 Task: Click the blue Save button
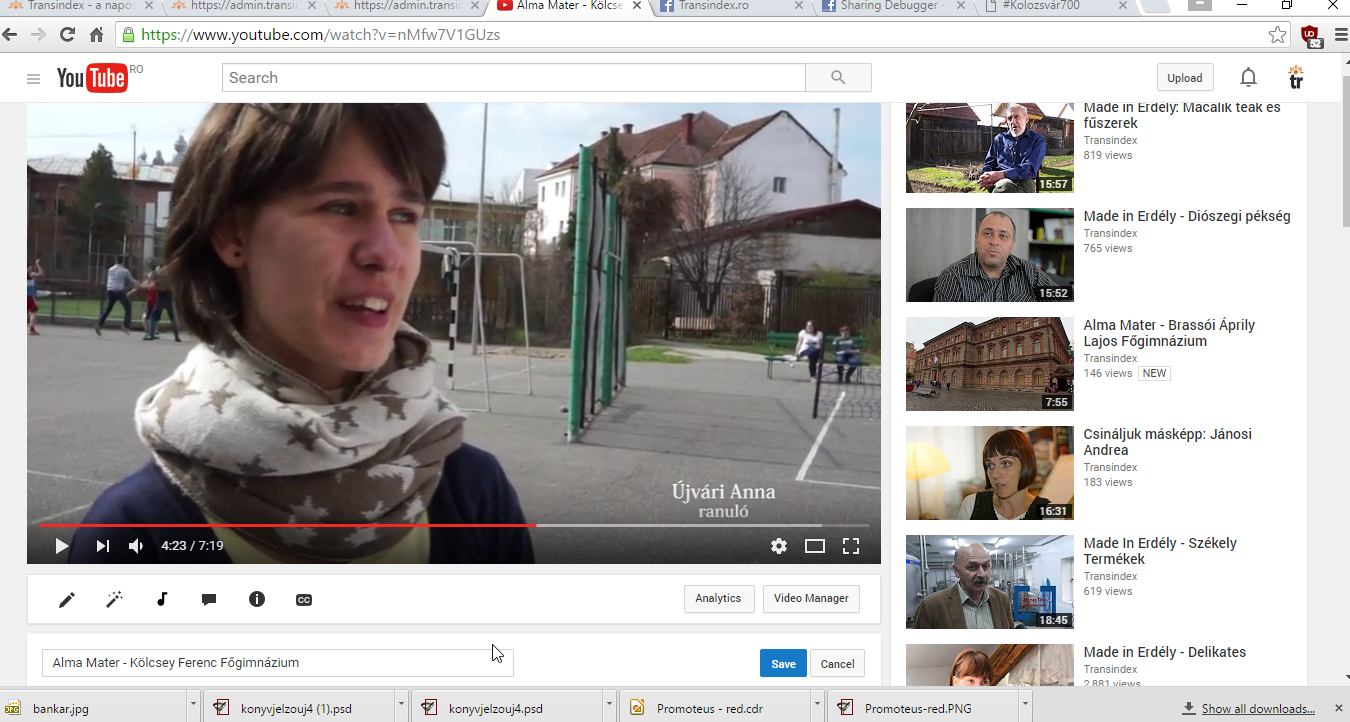783,664
